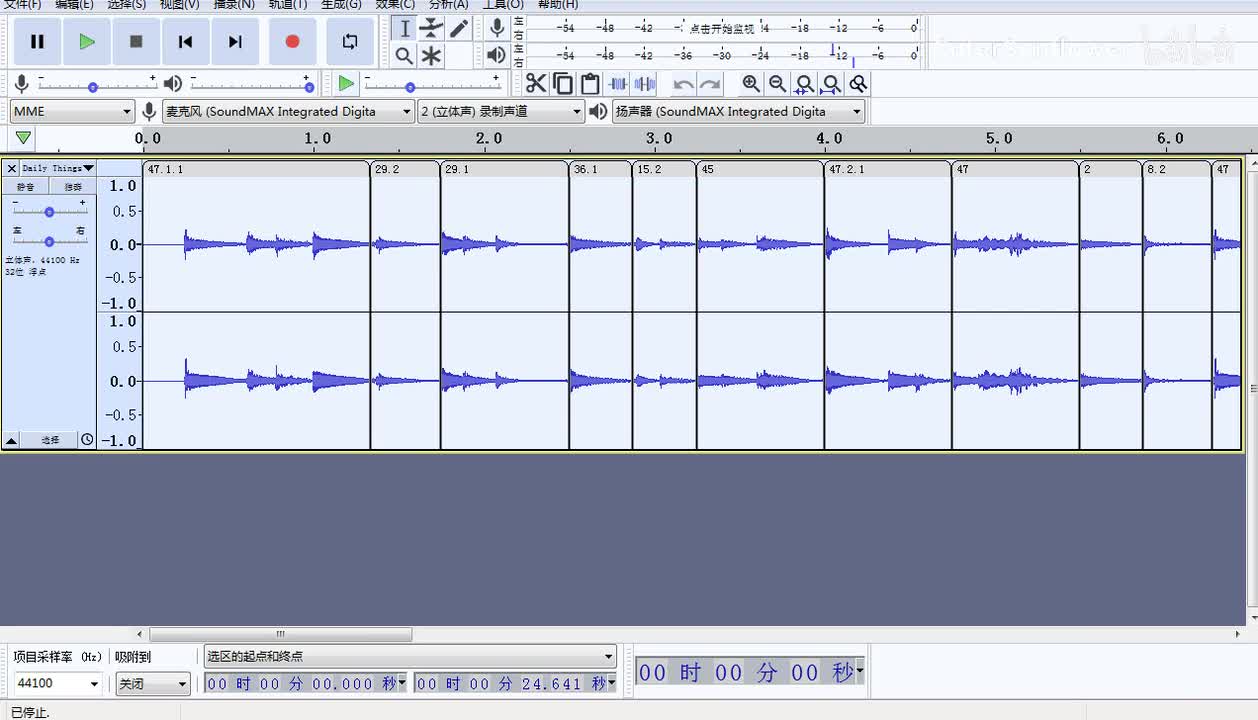The height and width of the screenshot is (720, 1258).
Task: Close the Daily Things track with the X
Action: (x=12, y=168)
